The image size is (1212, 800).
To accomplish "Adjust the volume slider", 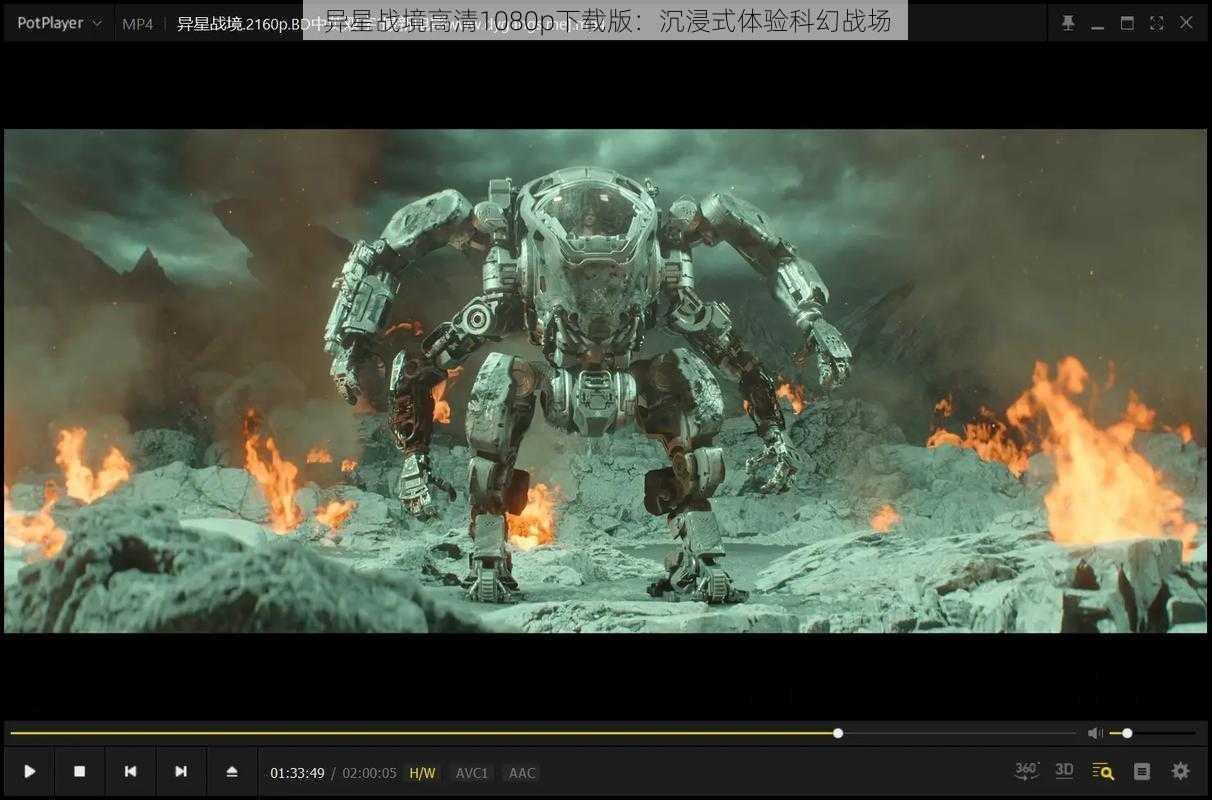I will [1153, 733].
